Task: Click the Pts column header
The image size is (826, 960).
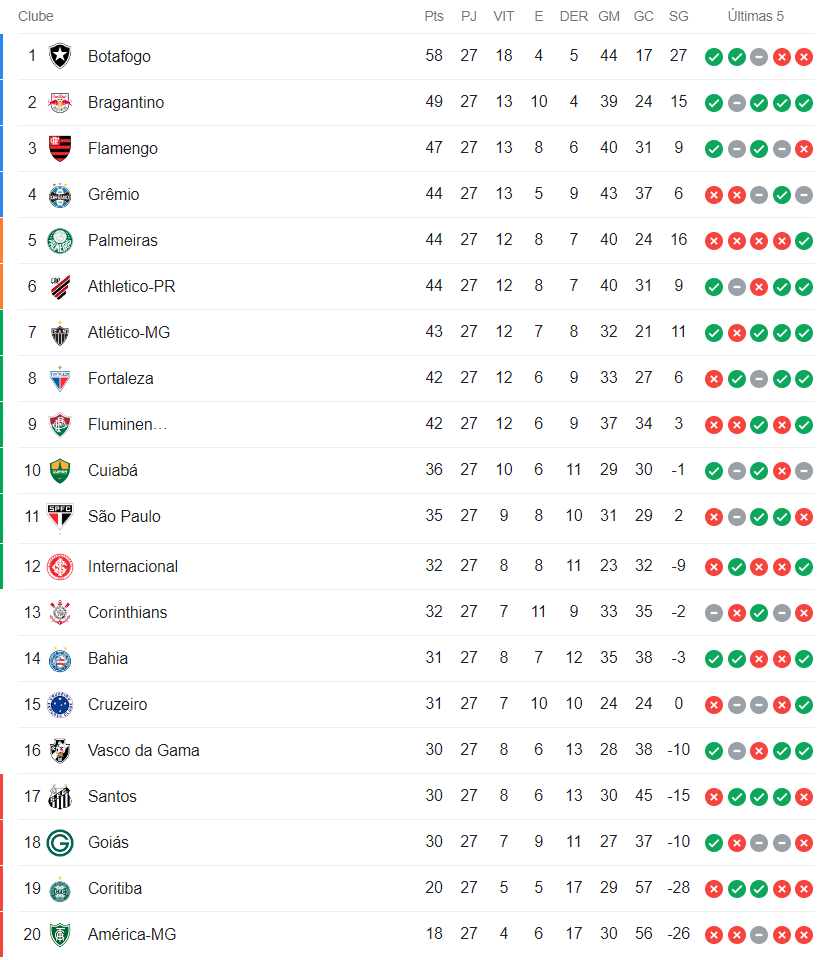Action: click(434, 16)
